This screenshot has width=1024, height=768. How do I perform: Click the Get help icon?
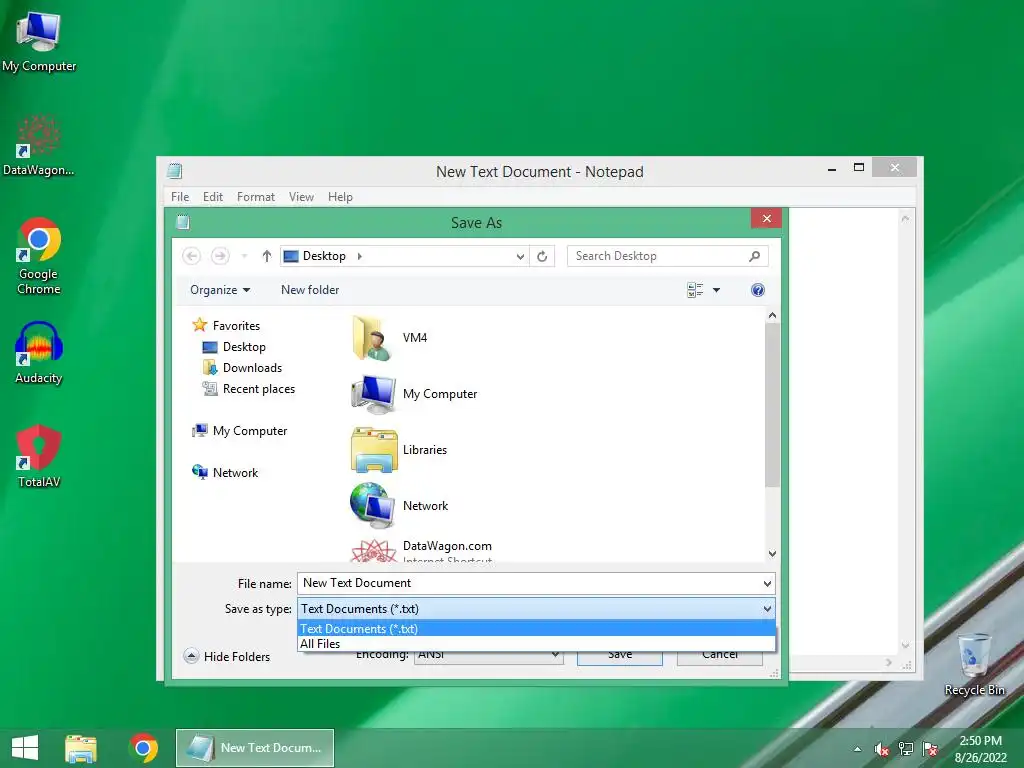[758, 290]
